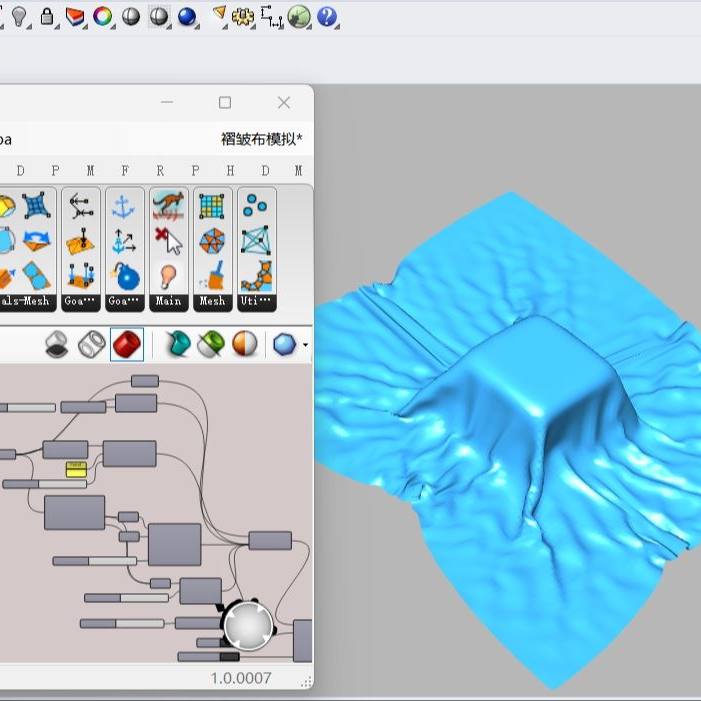Select the orange surface with vertical pin icon
Image resolution: width=701 pixels, height=701 pixels.
80,241
